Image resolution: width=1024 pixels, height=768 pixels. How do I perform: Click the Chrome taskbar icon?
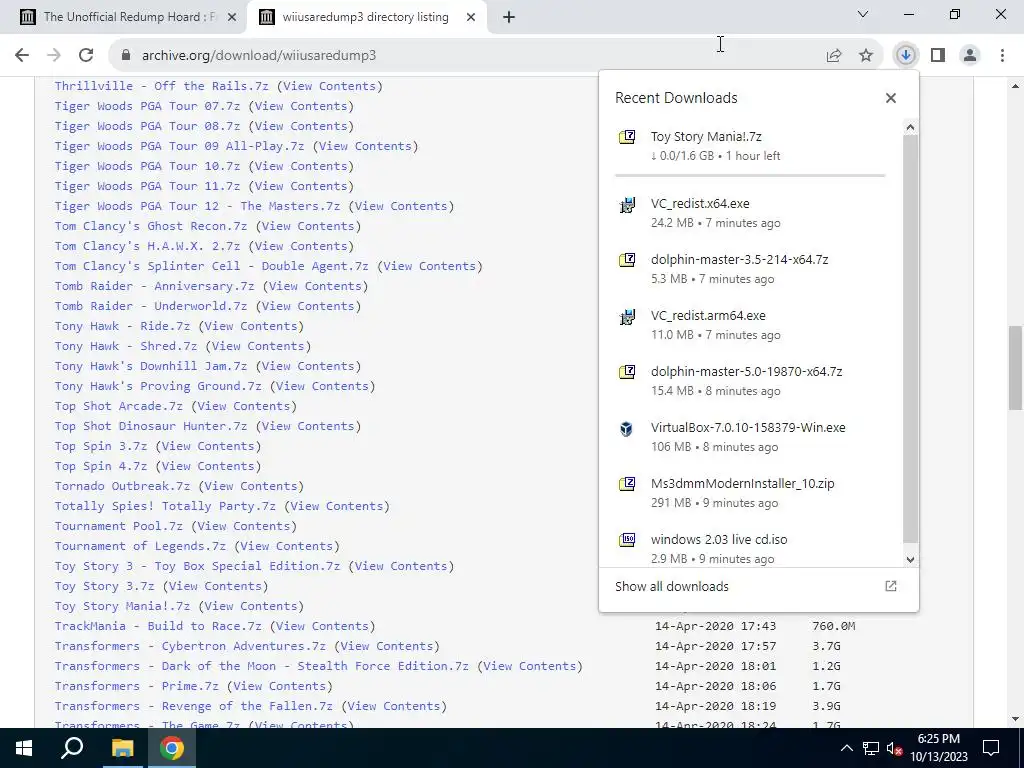pyautogui.click(x=172, y=748)
